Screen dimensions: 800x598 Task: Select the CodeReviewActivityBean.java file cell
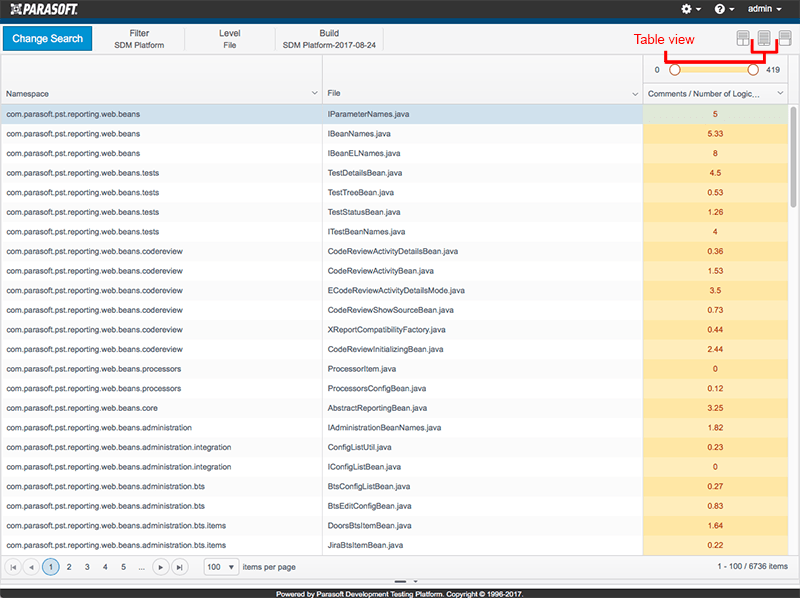click(x=482, y=271)
